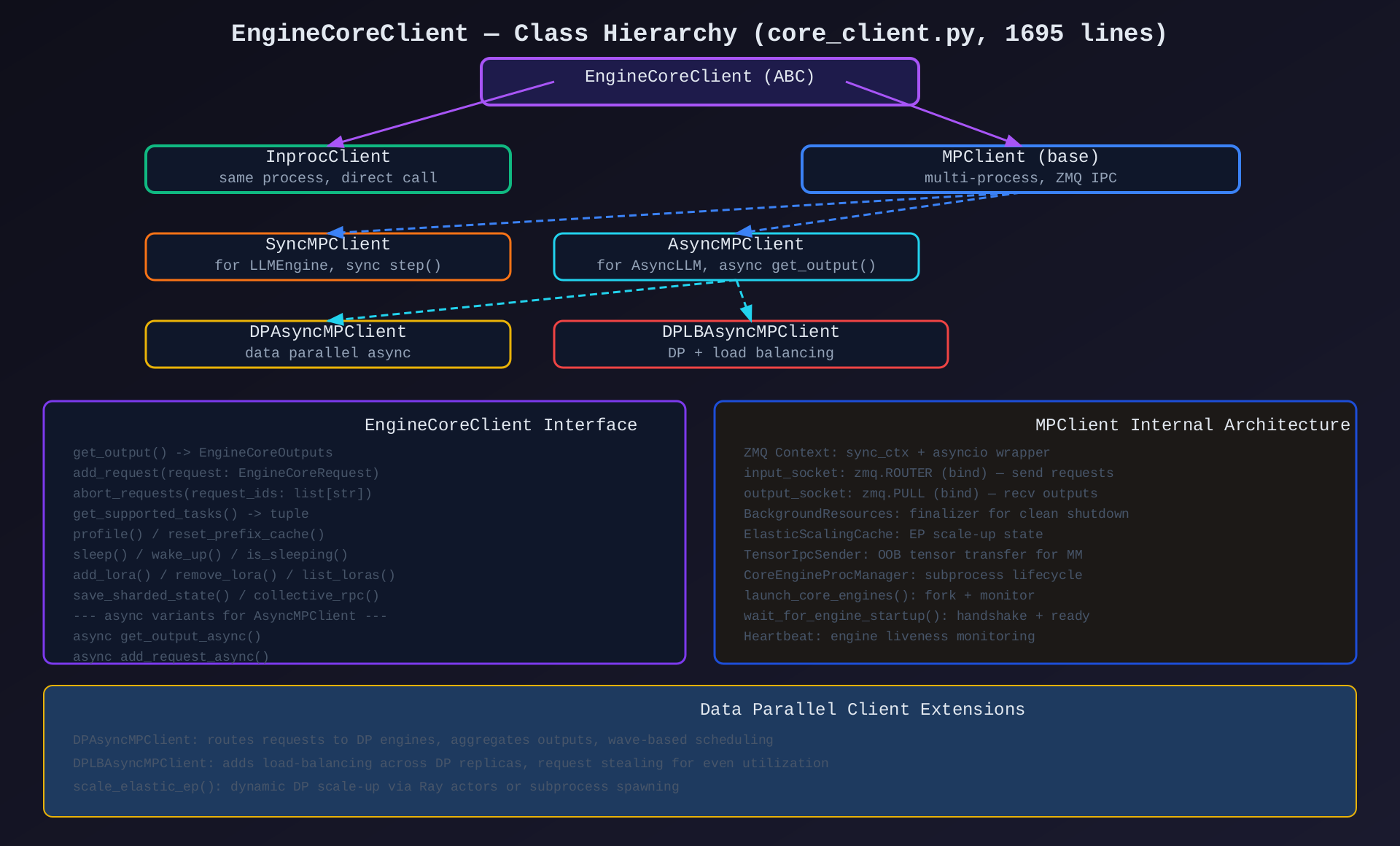Viewport: 1400px width, 846px height.
Task: Click the AsyncMPClient node
Action: [x=736, y=256]
